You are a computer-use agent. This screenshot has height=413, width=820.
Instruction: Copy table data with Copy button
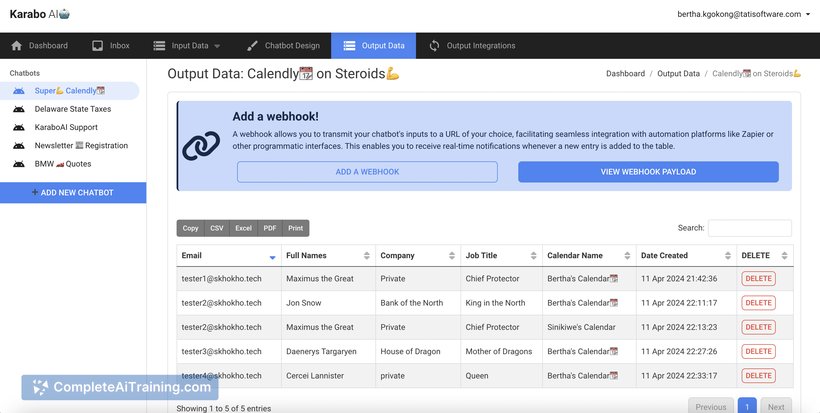click(x=190, y=228)
